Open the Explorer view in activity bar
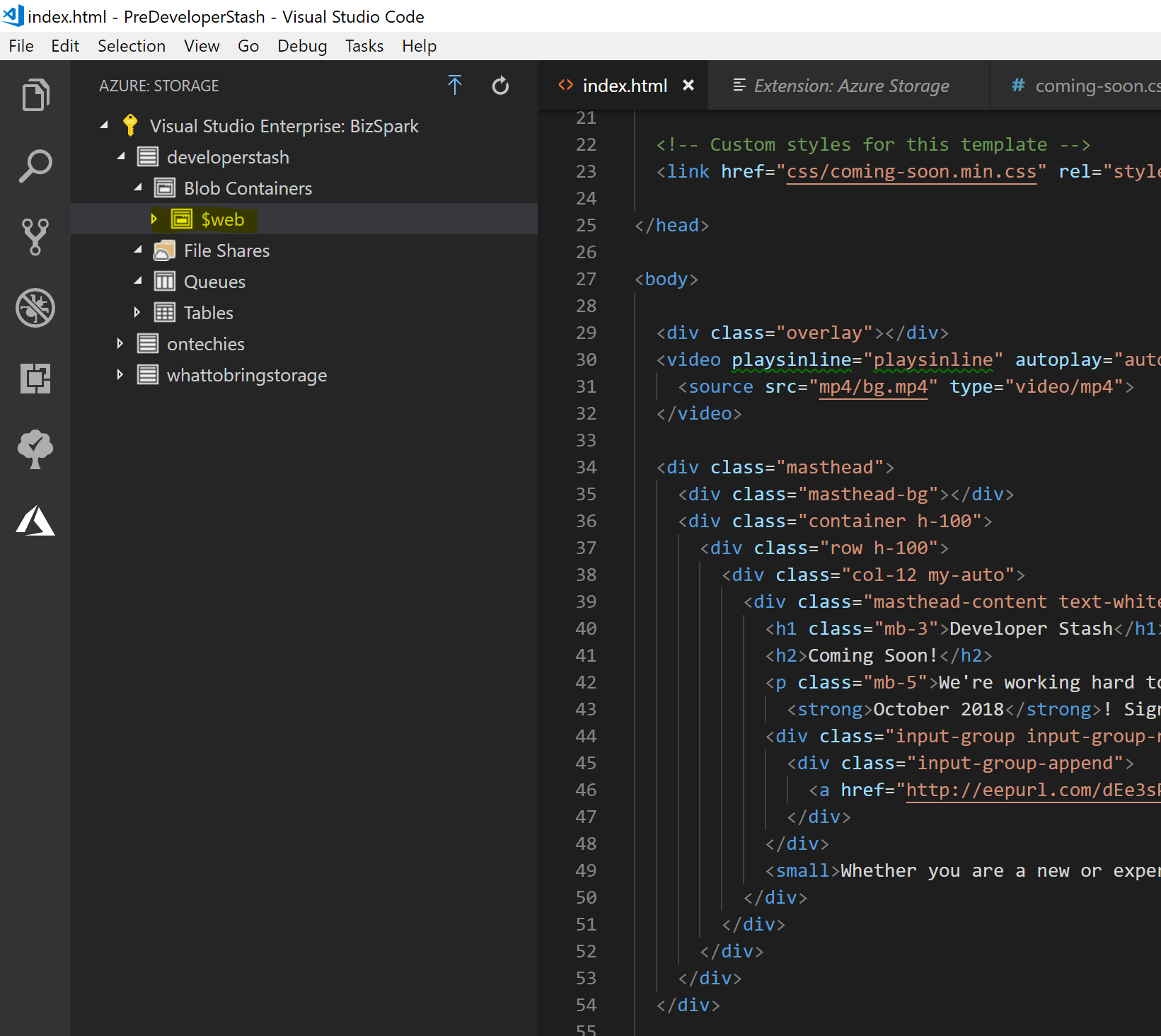Image resolution: width=1161 pixels, height=1036 pixels. coord(35,95)
